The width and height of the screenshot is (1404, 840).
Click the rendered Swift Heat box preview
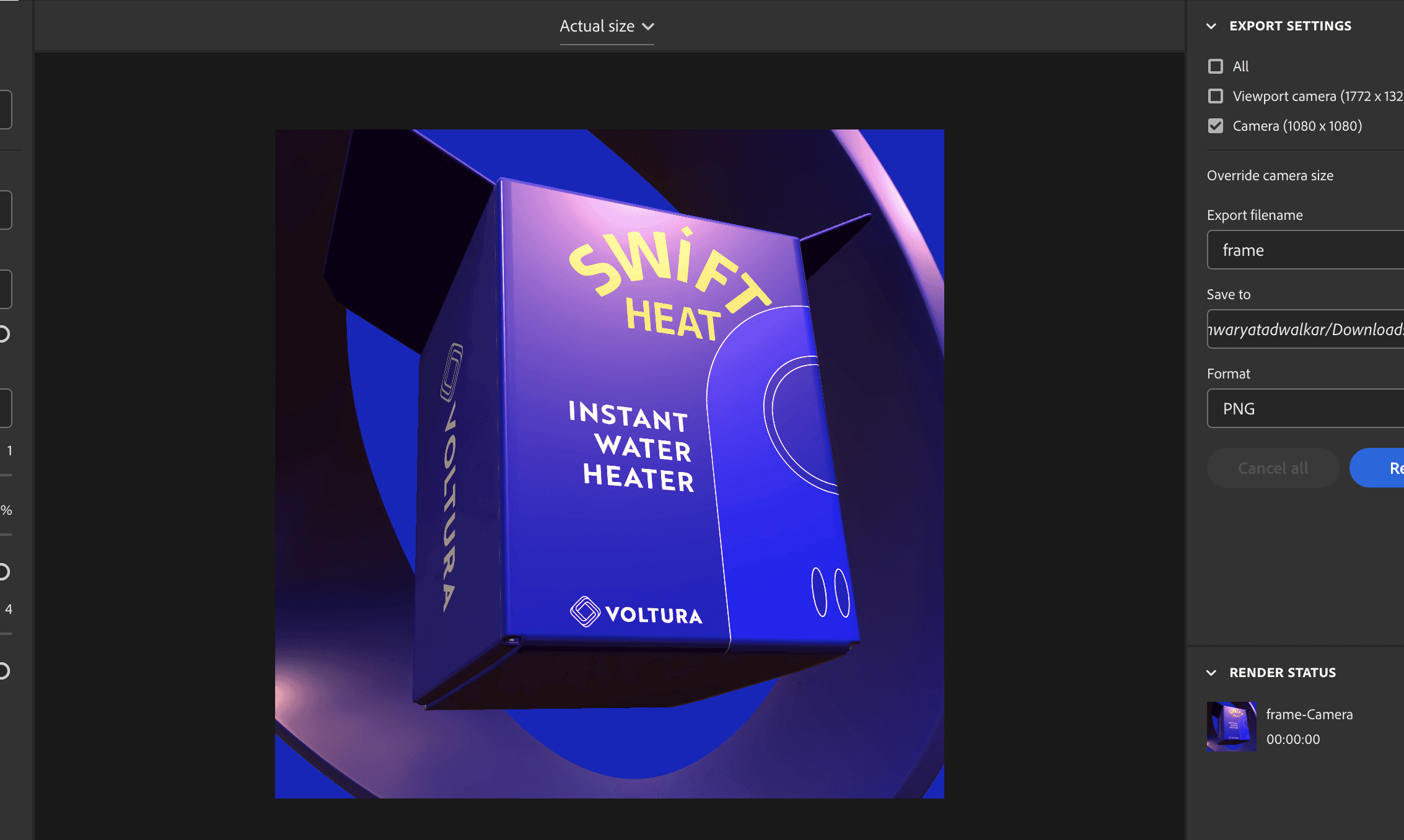[609, 463]
